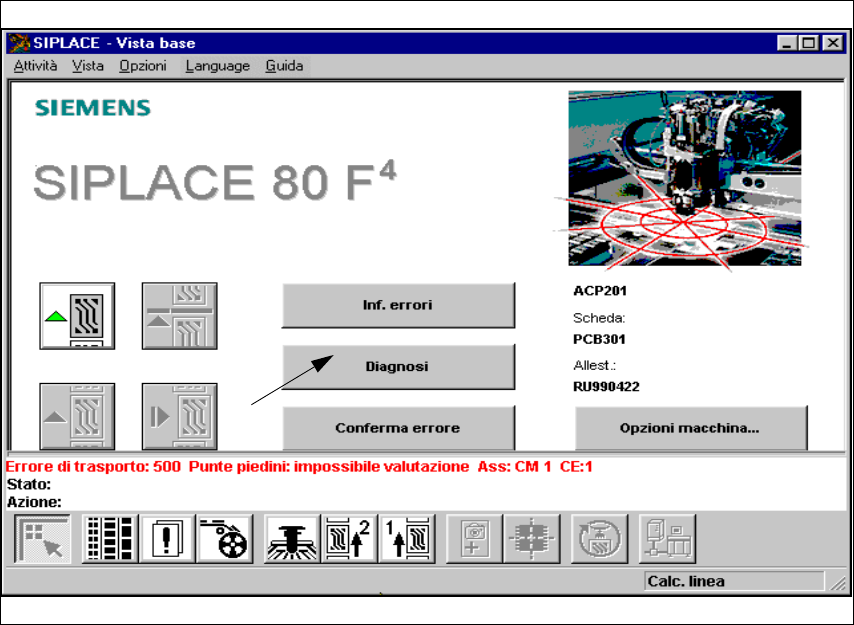Click the Inf. errori button

(398, 305)
